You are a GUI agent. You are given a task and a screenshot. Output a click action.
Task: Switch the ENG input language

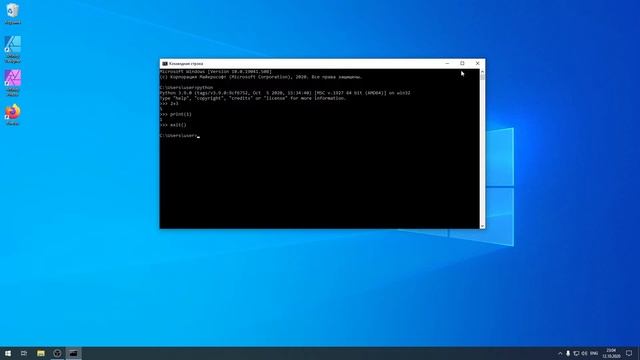(x=594, y=353)
